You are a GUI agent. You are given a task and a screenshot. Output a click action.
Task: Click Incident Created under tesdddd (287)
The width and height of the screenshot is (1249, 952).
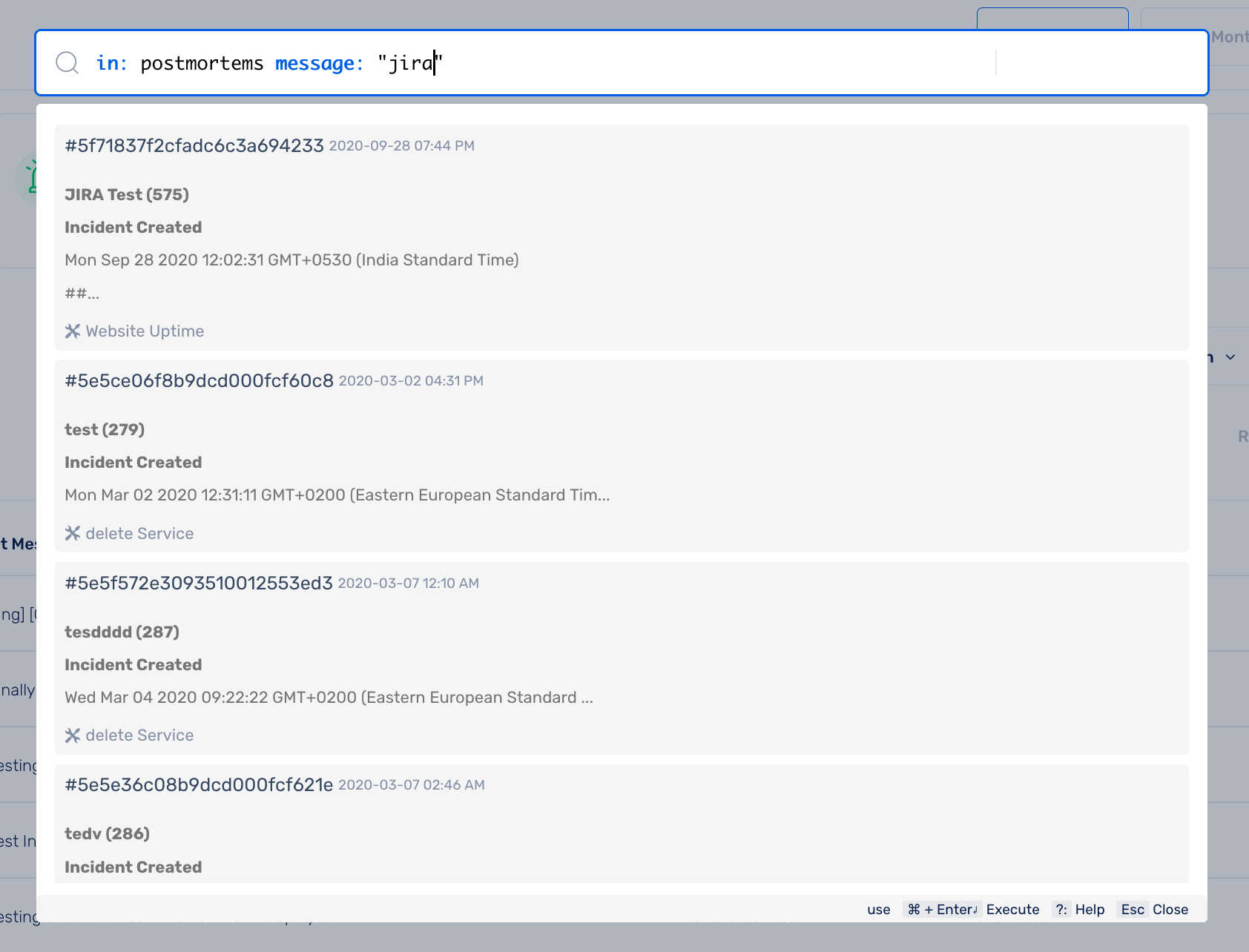(134, 664)
